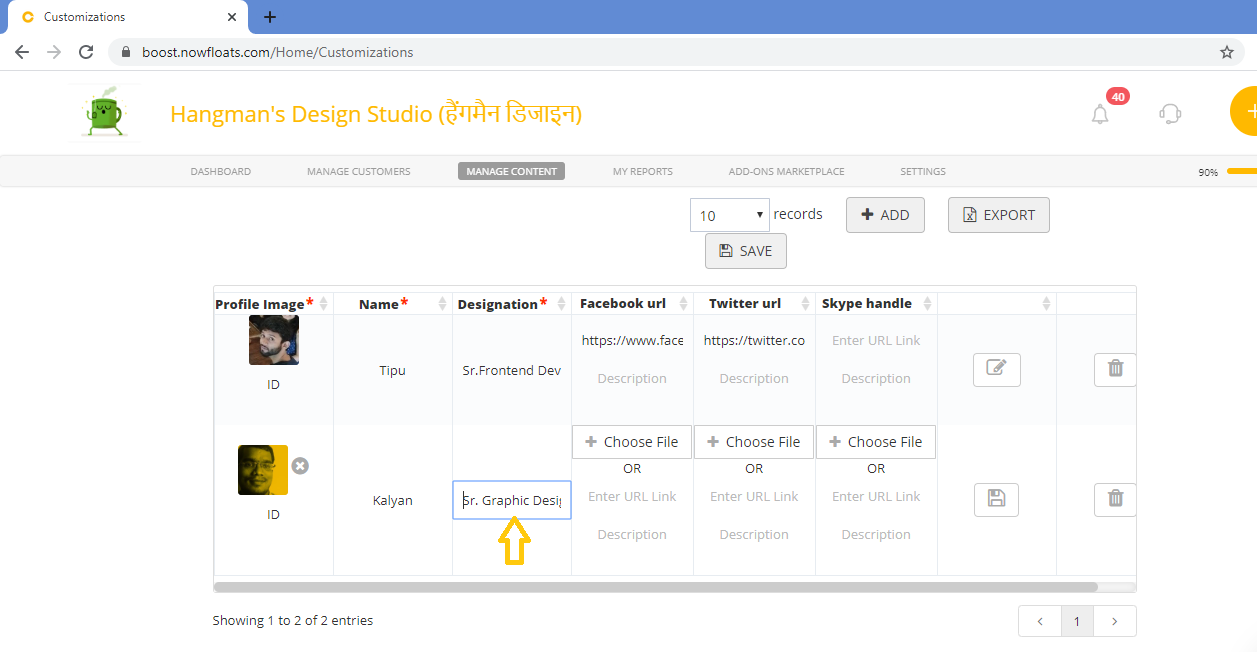Click 'Sr.Frontend Dev' designation cell
This screenshot has height=652, width=1257.
pos(512,370)
